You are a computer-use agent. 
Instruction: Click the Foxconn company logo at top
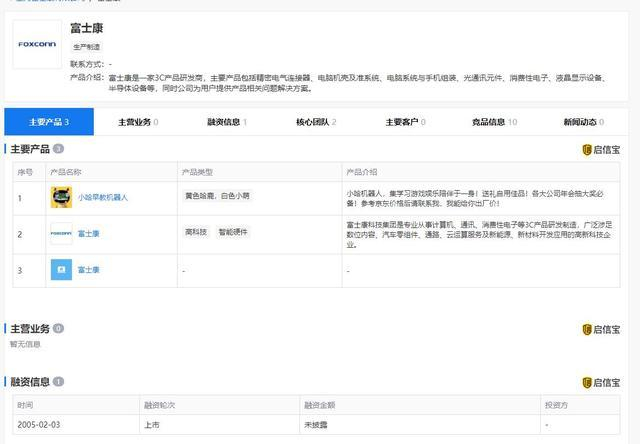38,44
